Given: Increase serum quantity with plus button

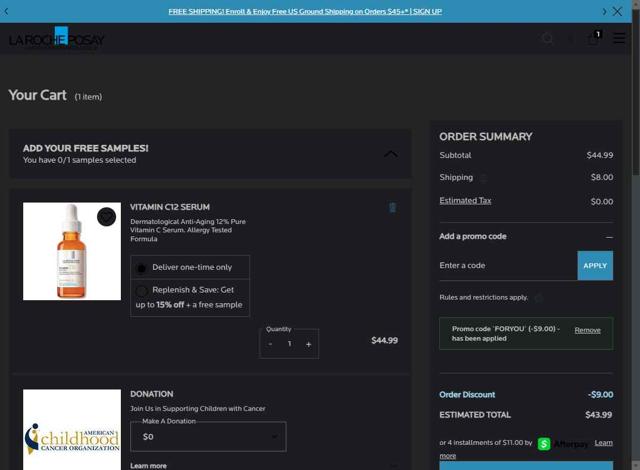Looking at the screenshot, I should [309, 344].
